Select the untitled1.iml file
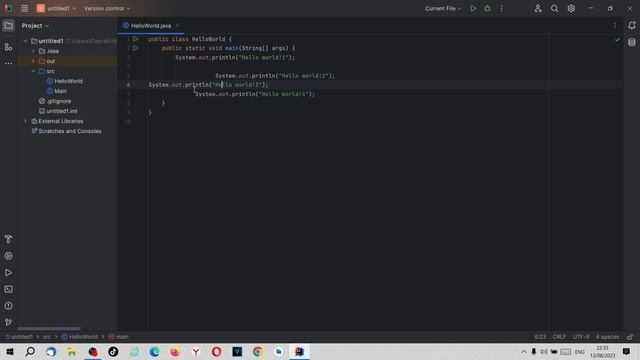 (58, 111)
